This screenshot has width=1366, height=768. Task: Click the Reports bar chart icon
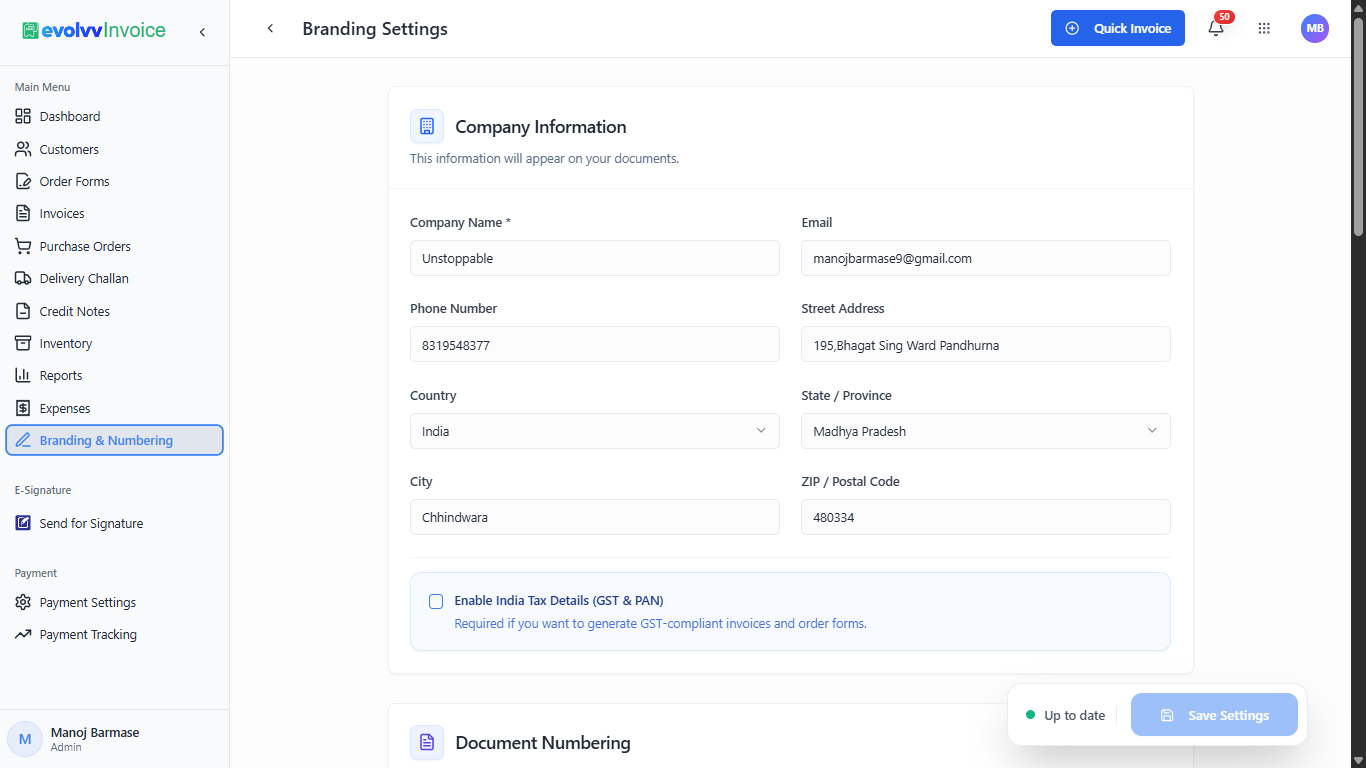click(23, 375)
